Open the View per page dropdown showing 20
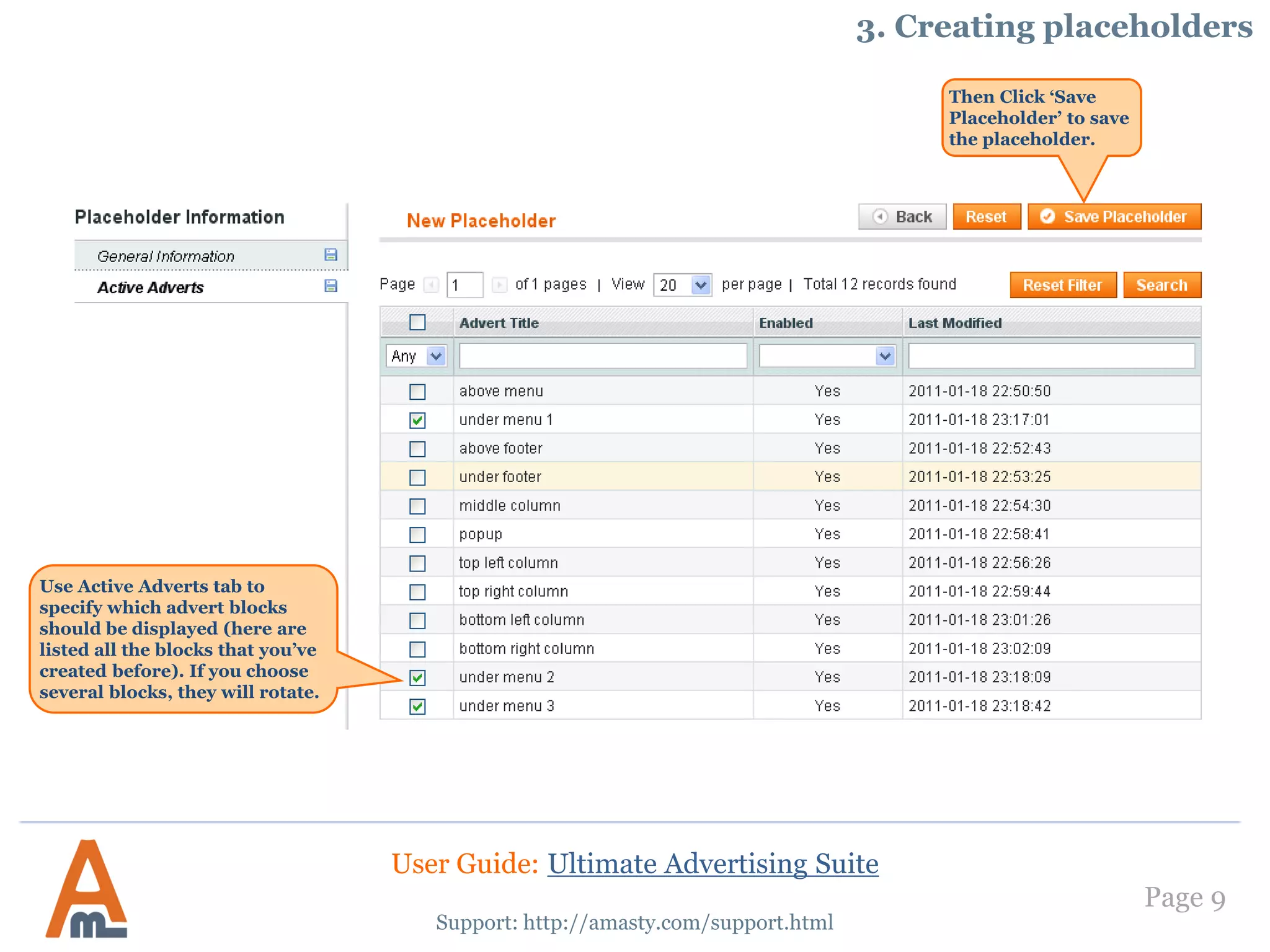Image resolution: width=1270 pixels, height=952 pixels. (x=682, y=285)
